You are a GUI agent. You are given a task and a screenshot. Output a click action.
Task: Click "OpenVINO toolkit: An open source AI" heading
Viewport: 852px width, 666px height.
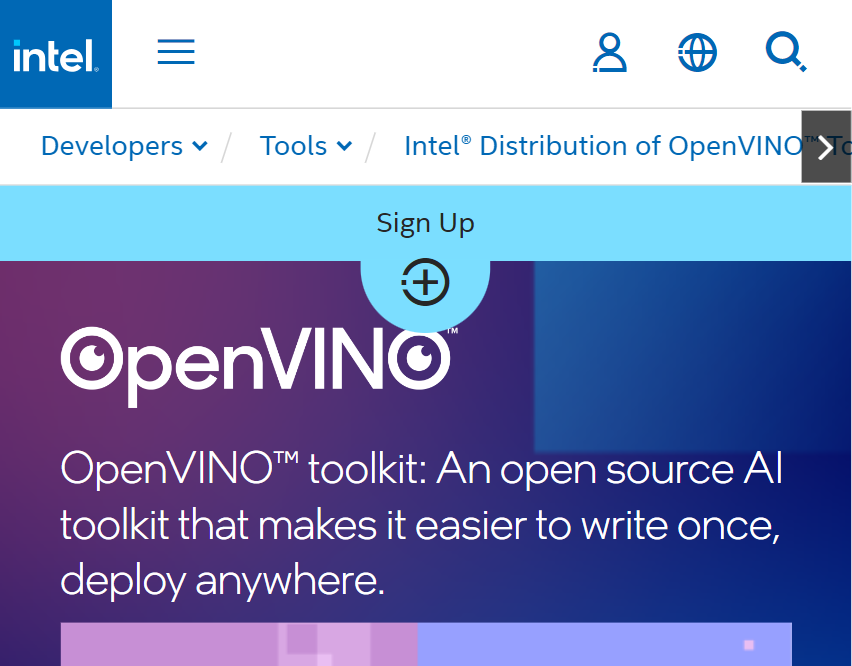pyautogui.click(x=421, y=524)
